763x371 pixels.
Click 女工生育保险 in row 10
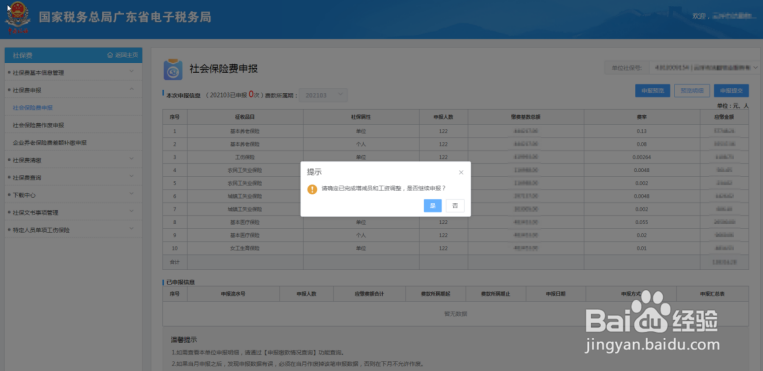[x=245, y=248]
